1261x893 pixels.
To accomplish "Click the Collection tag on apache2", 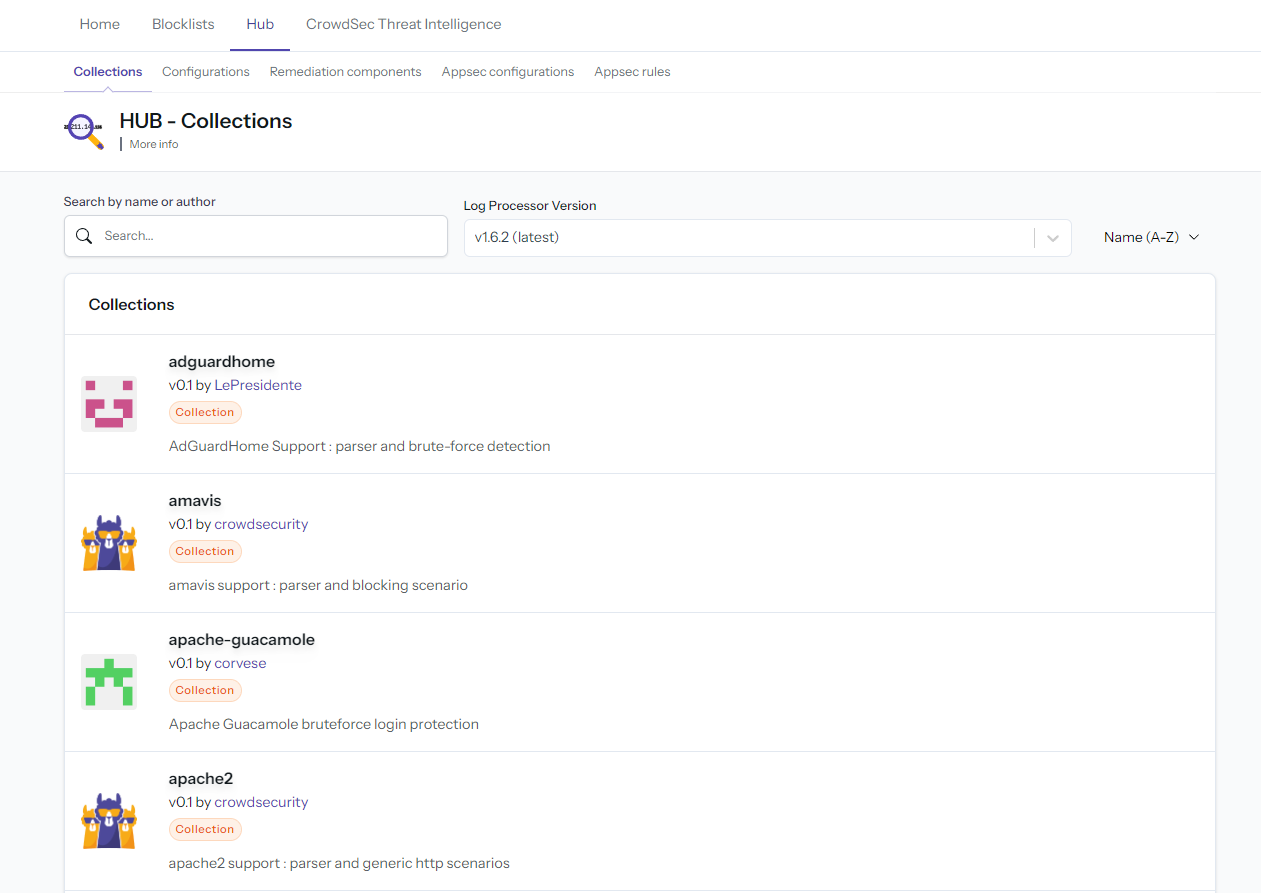I will point(205,829).
